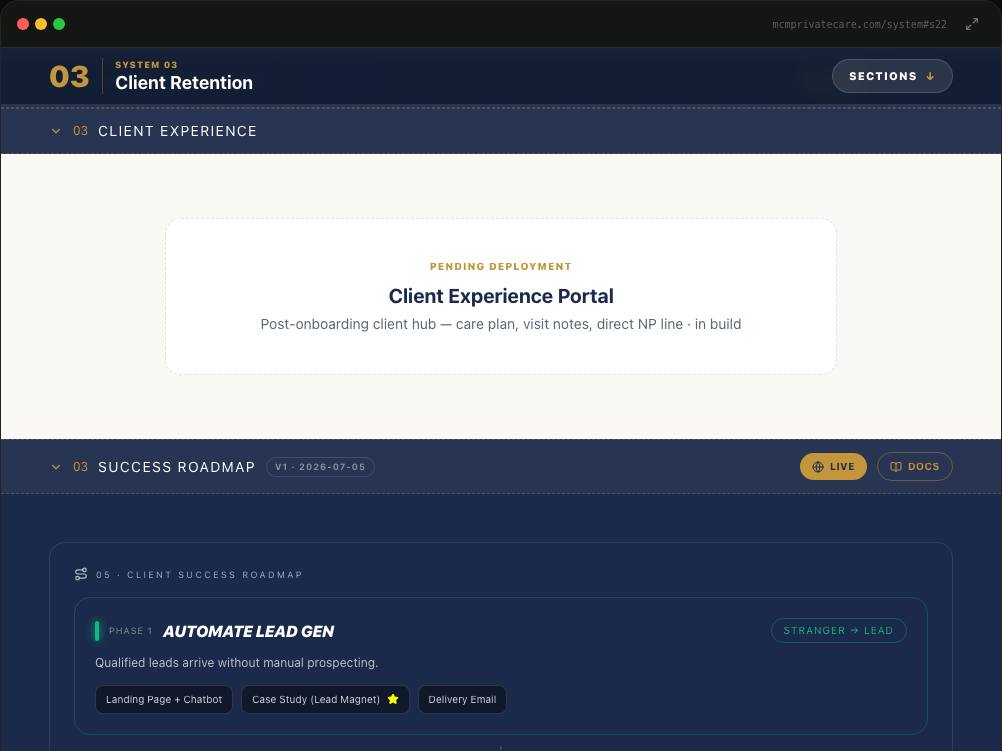Select the Delivery Email chip
Image resolution: width=1002 pixels, height=751 pixels.
(462, 699)
